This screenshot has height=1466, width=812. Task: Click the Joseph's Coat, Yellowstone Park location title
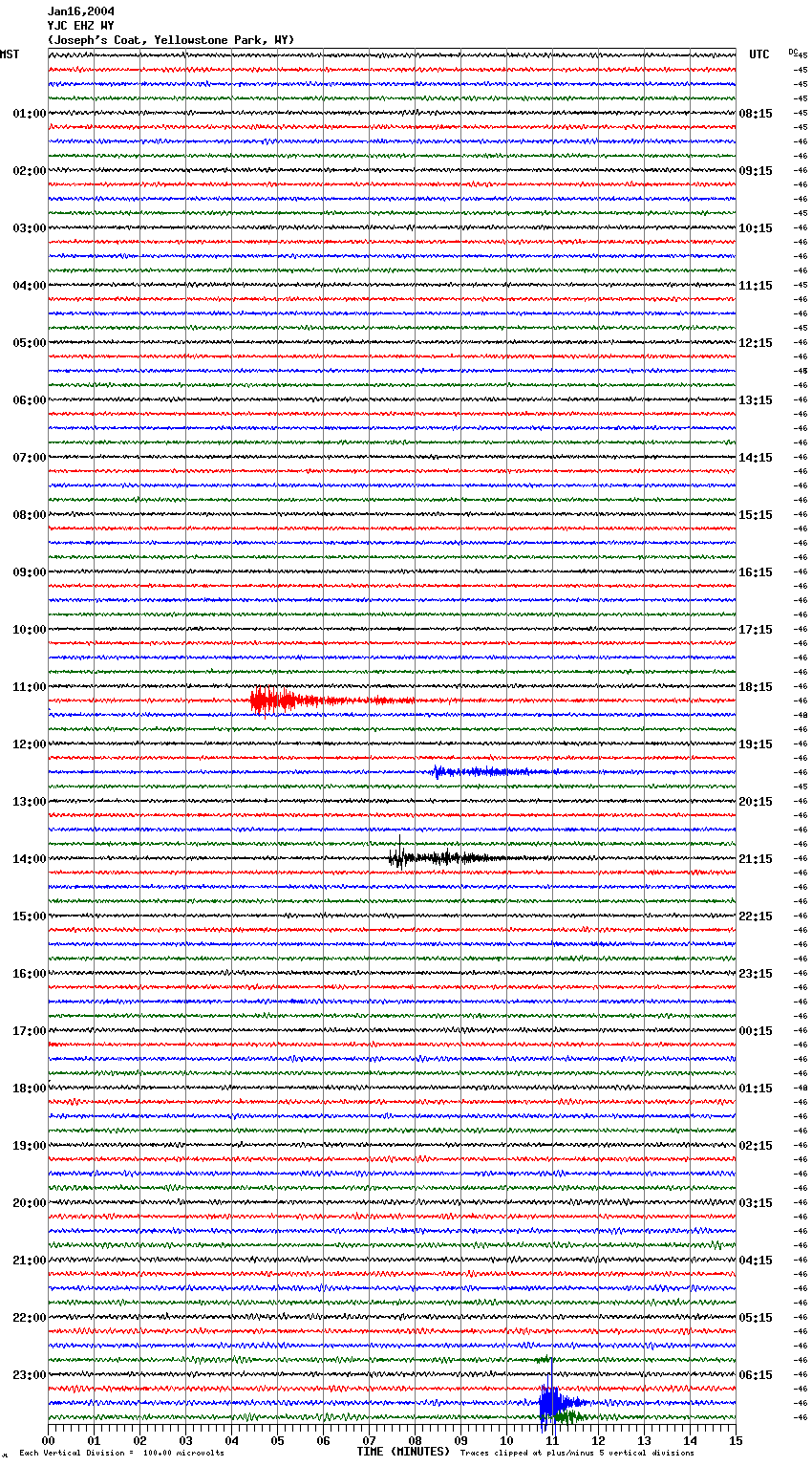point(171,40)
